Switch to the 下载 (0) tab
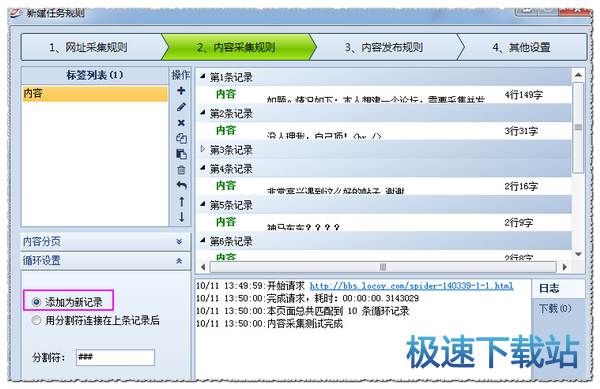The height and width of the screenshot is (389, 600). 555,308
